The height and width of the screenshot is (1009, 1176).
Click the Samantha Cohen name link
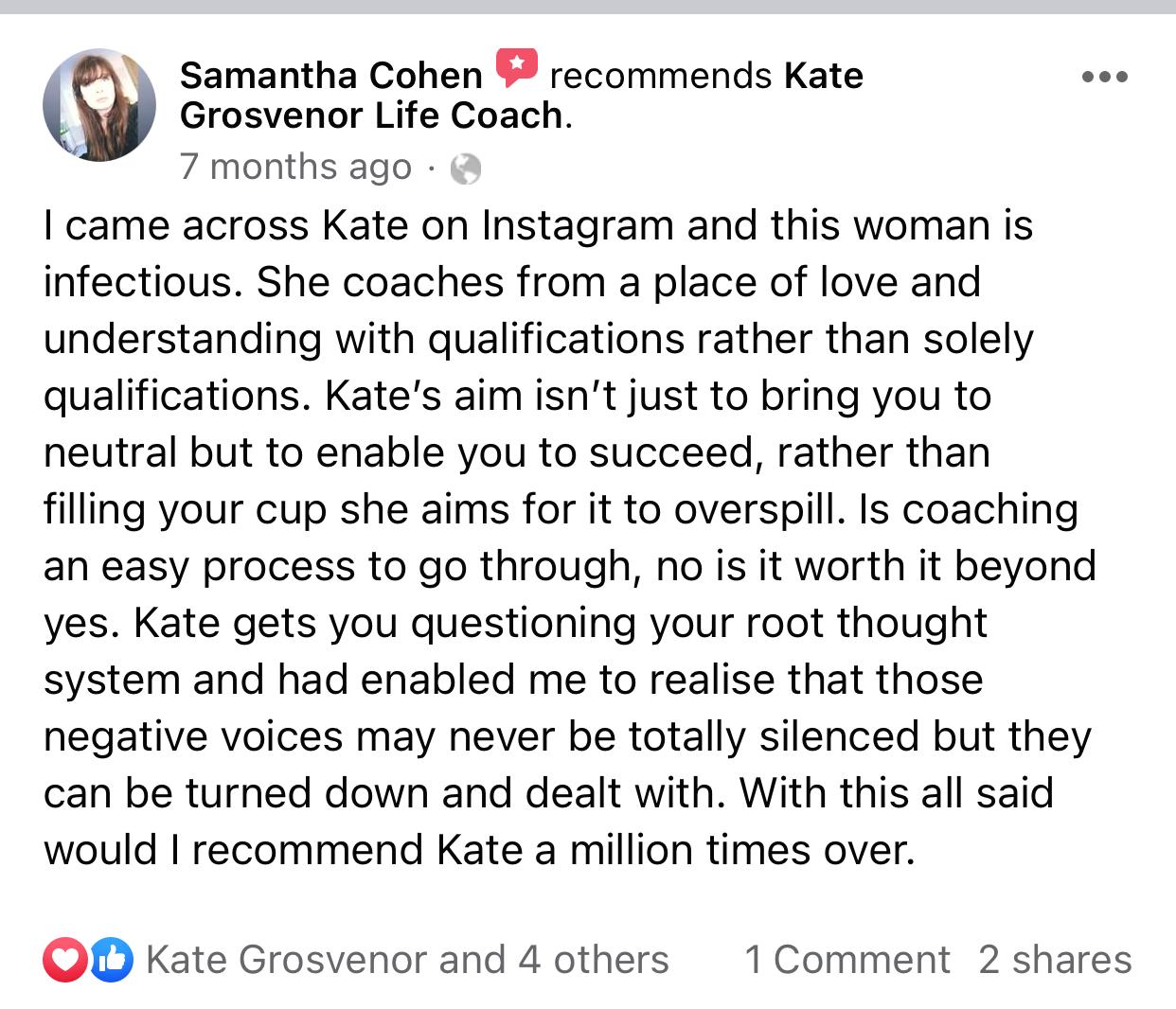pyautogui.click(x=331, y=75)
